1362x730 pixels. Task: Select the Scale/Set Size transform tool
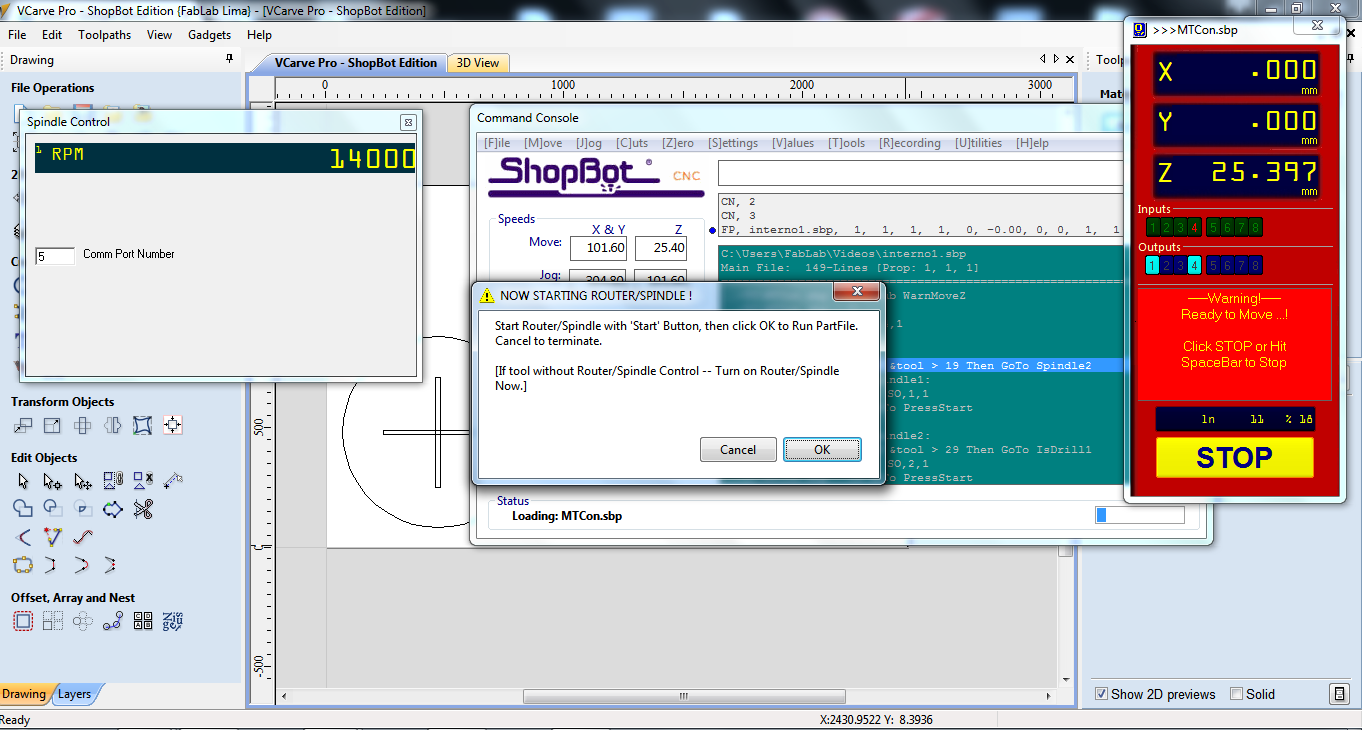tap(53, 425)
